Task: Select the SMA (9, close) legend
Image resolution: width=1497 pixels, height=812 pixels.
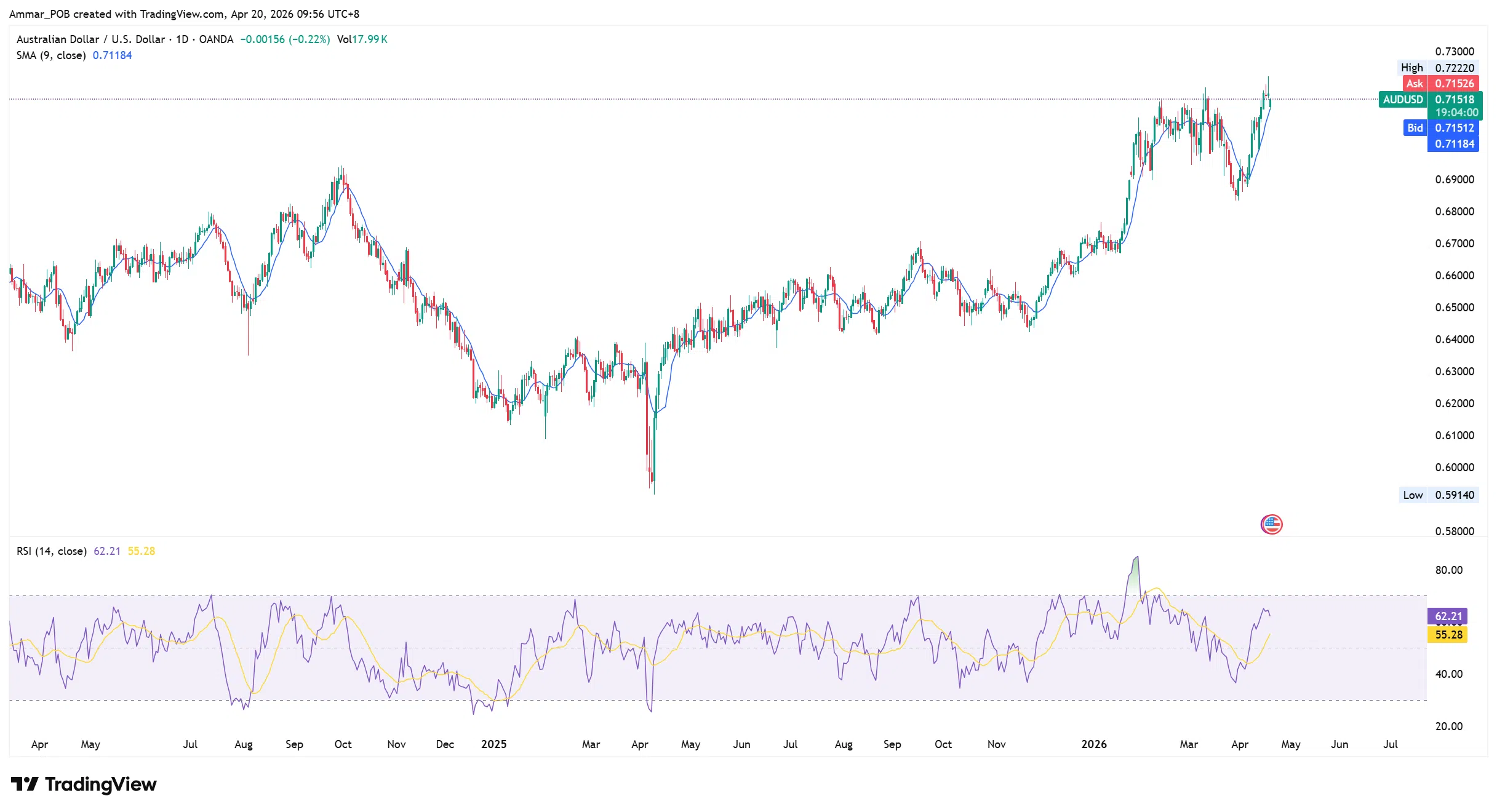Action: (x=51, y=55)
